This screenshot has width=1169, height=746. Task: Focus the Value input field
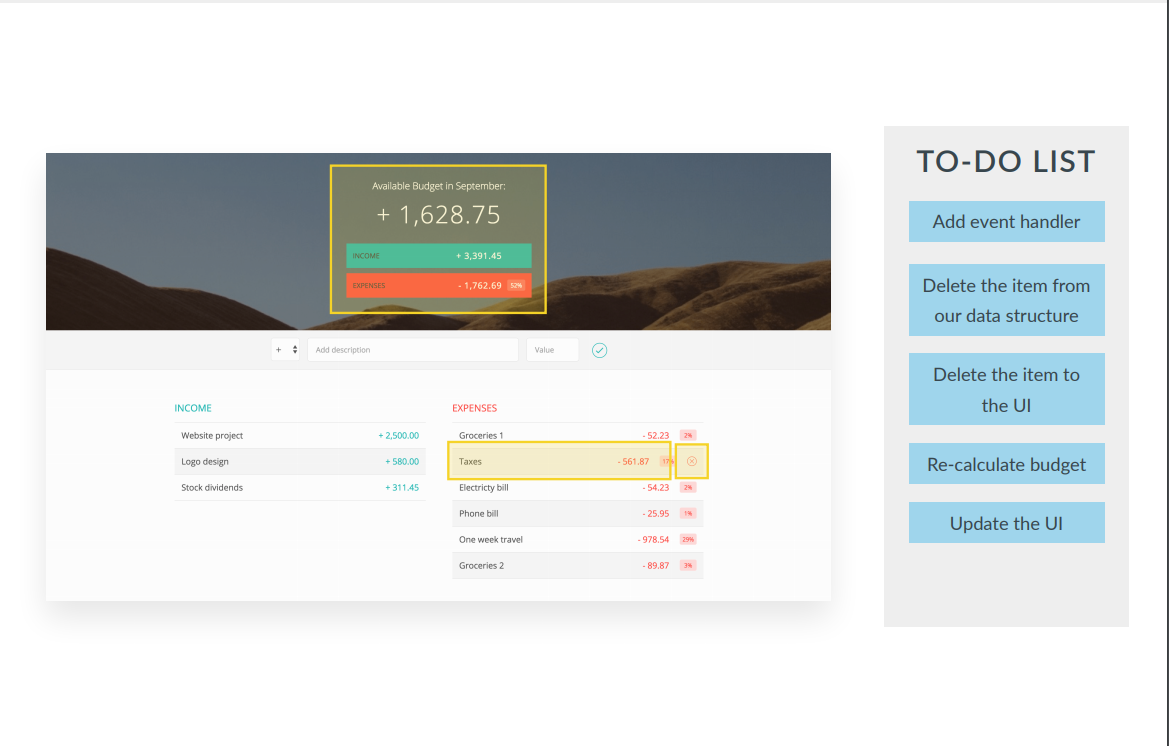pyautogui.click(x=552, y=350)
